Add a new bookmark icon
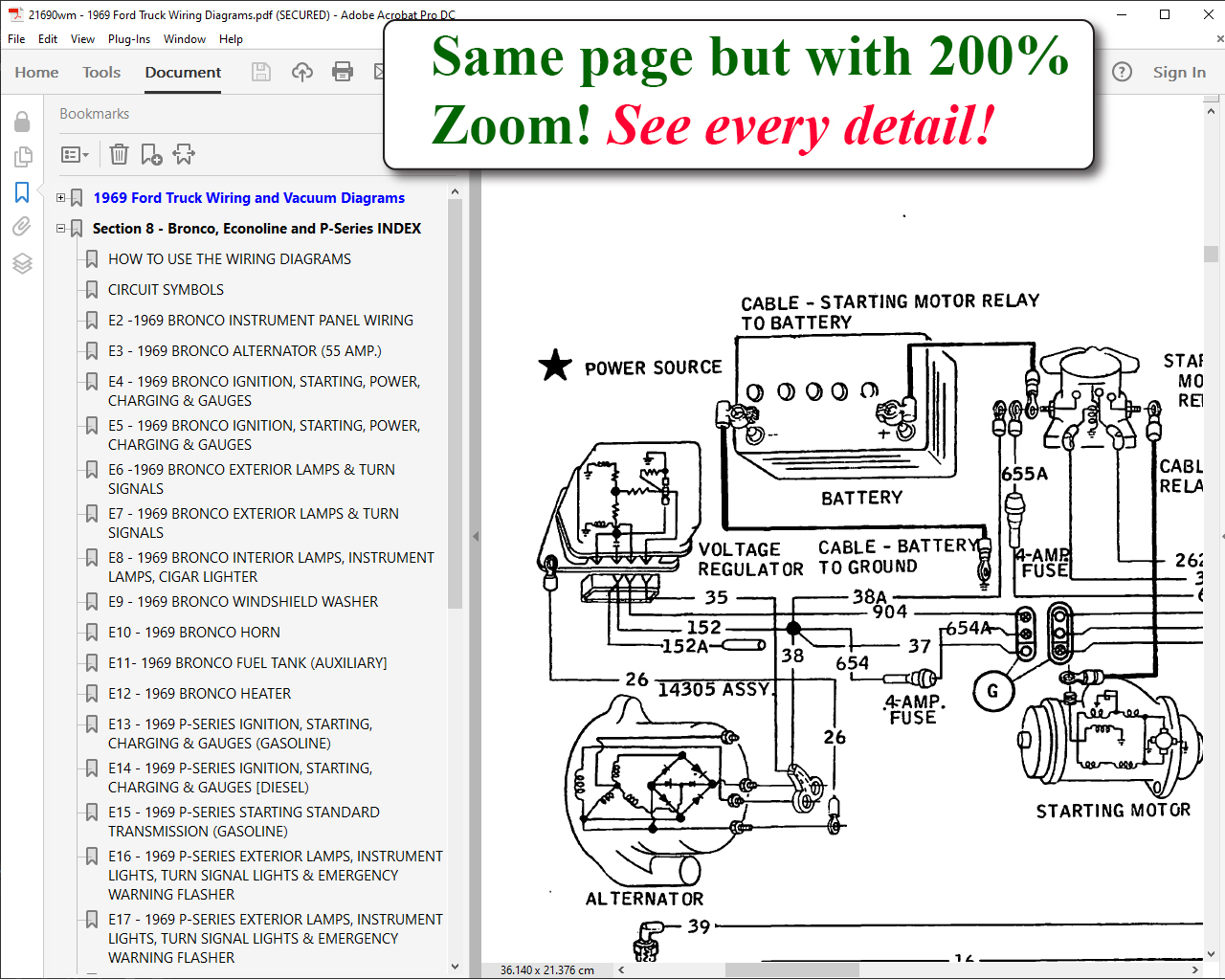 tap(151, 154)
